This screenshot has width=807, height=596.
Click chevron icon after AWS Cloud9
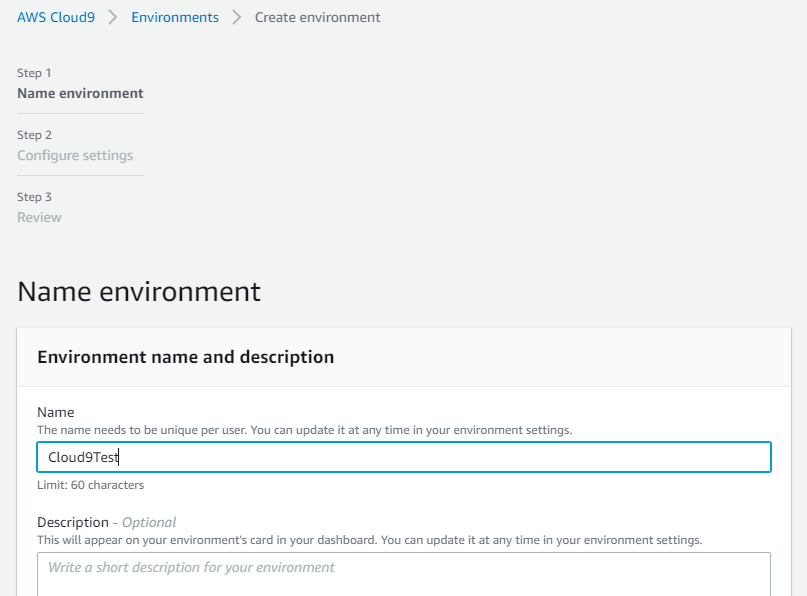[113, 17]
